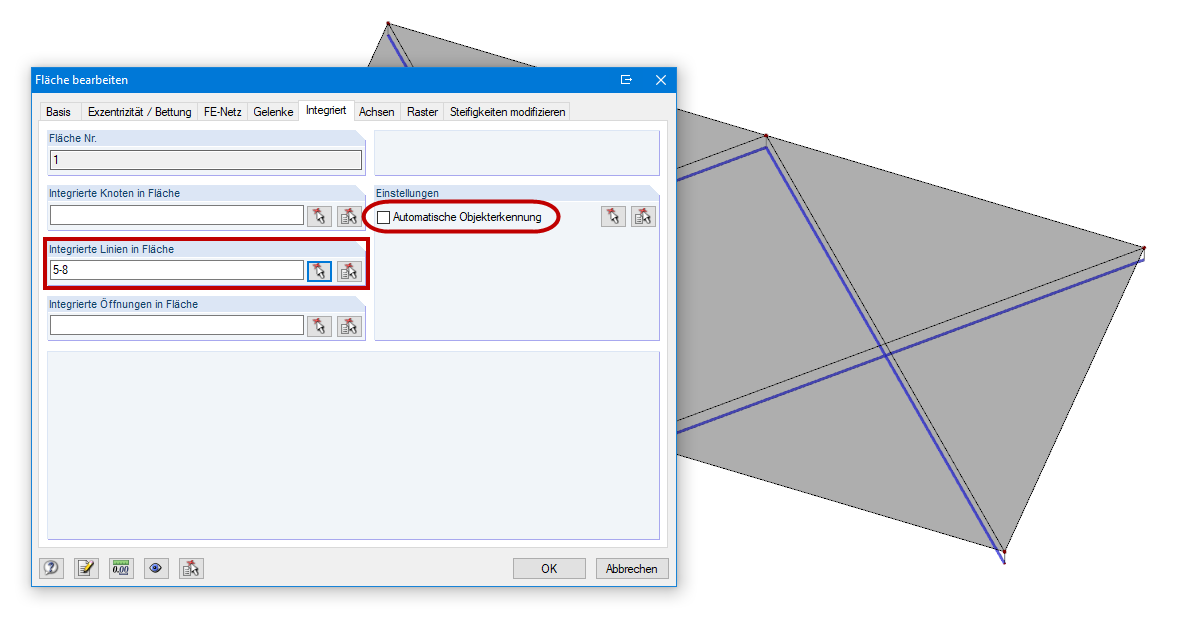Viewport: 1181px width, 635px height.
Task: Pick integrated openings graphically in the model
Action: tap(319, 326)
